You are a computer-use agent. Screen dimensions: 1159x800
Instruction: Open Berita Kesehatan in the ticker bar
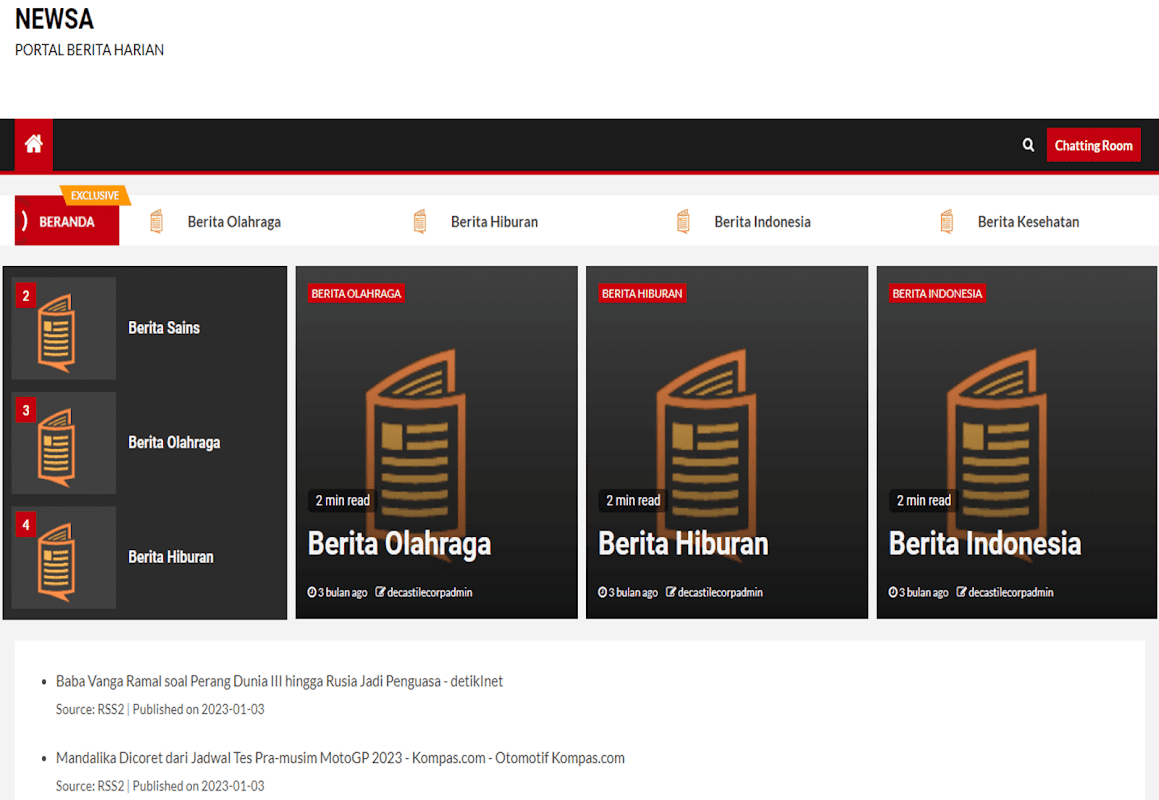pyautogui.click(x=1028, y=222)
